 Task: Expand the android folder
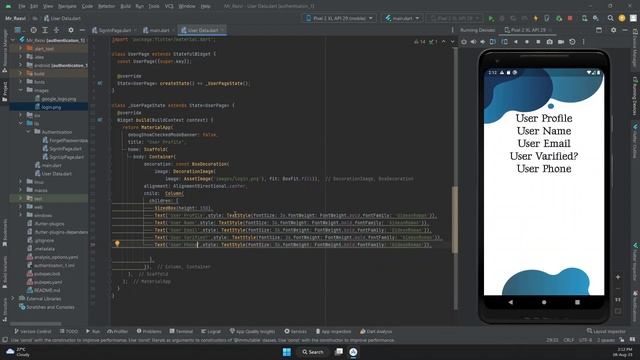(20, 65)
